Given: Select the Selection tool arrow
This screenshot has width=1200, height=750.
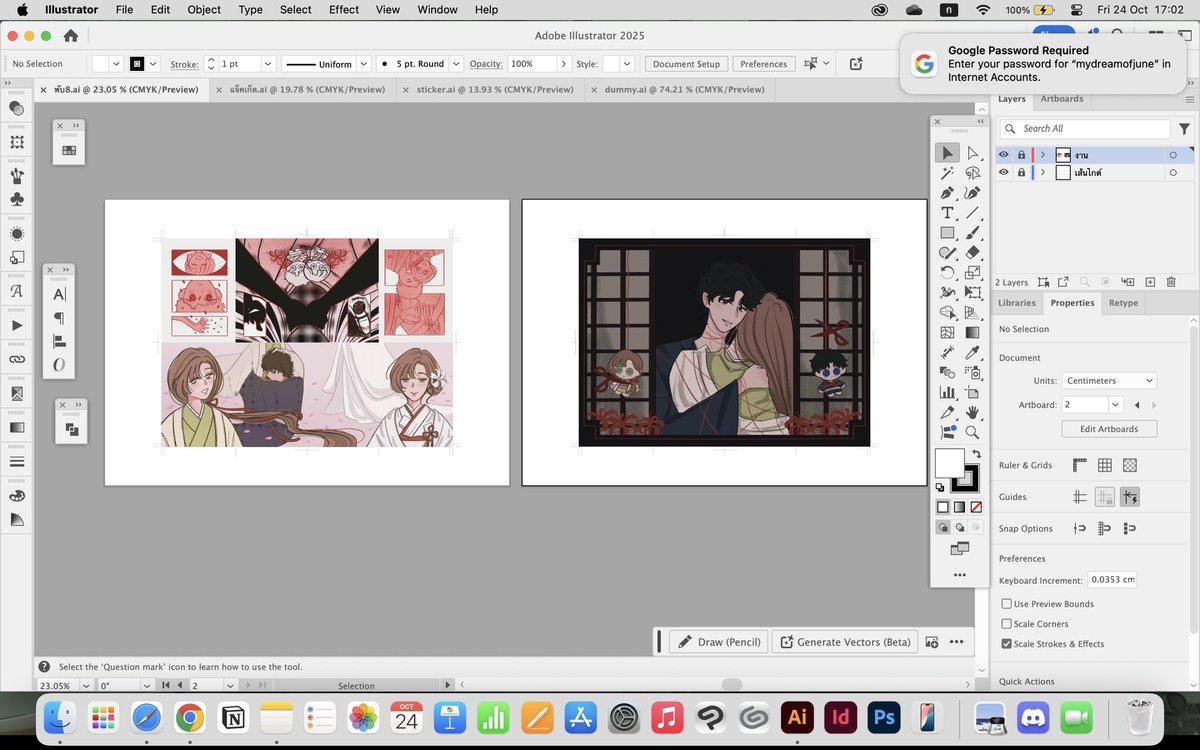Looking at the screenshot, I should (x=946, y=153).
